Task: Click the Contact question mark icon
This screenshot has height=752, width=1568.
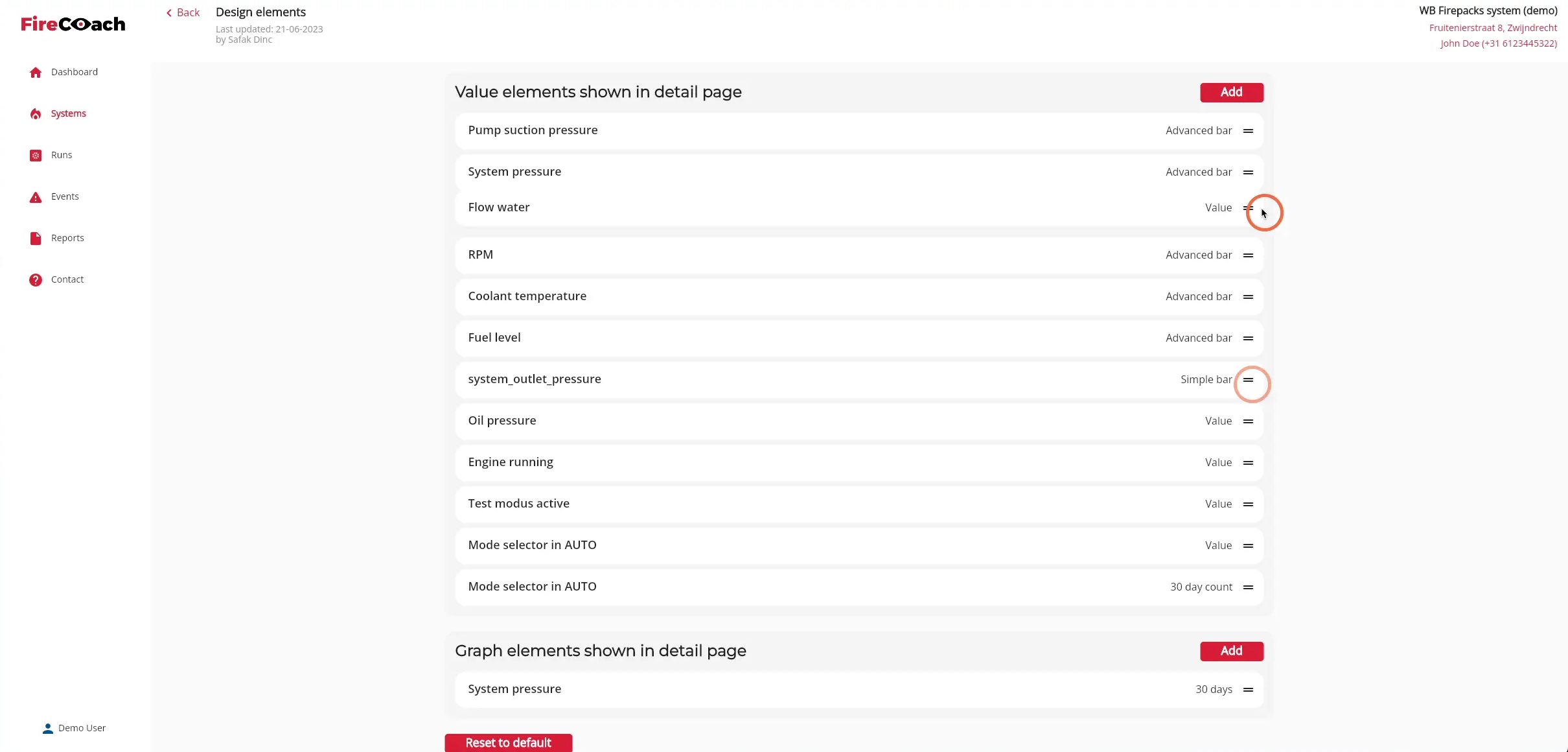Action: [x=36, y=279]
